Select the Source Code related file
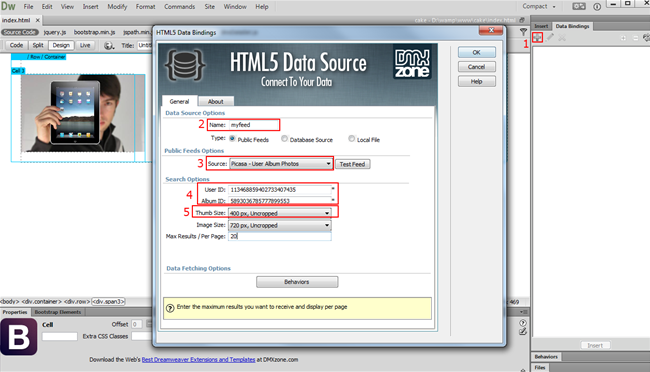650x372 pixels. tap(19, 32)
